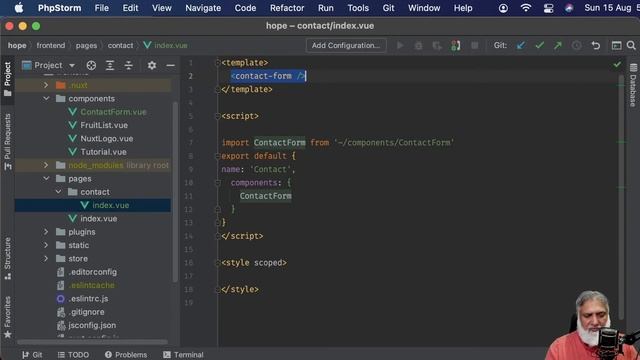Click Collapse All in Project panel
The width and height of the screenshot is (640, 360).
(129, 65)
